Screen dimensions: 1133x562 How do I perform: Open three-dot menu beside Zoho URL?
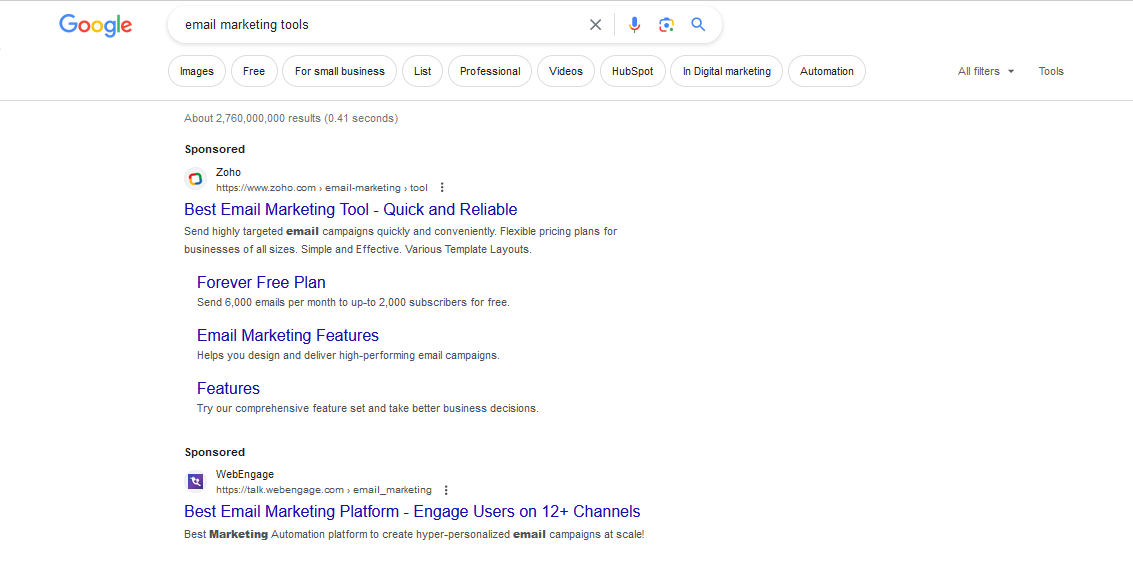pyautogui.click(x=442, y=188)
